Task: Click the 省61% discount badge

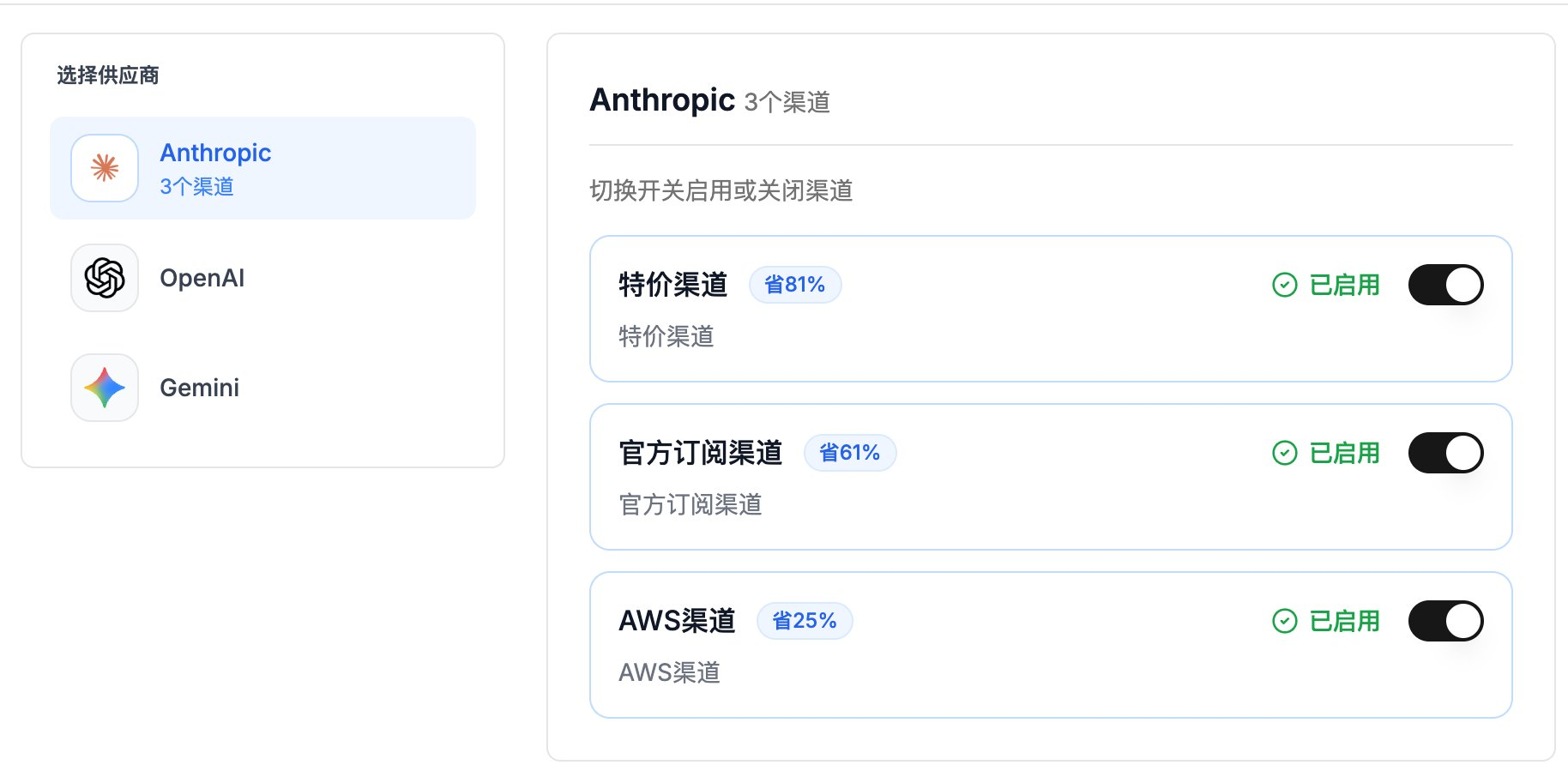Action: tap(849, 453)
